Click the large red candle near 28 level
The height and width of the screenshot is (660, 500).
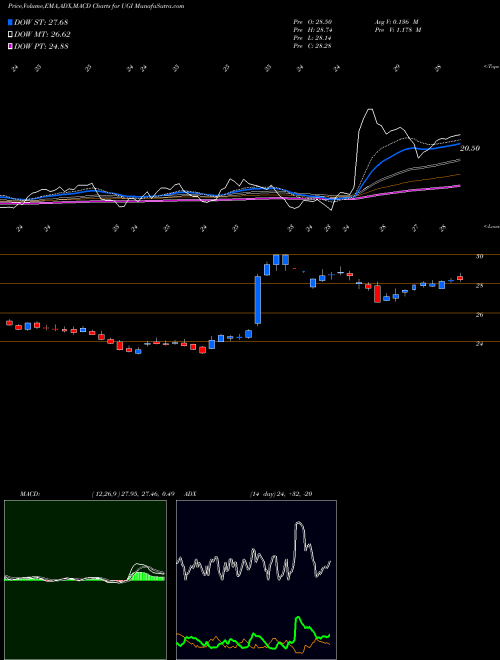(x=378, y=294)
